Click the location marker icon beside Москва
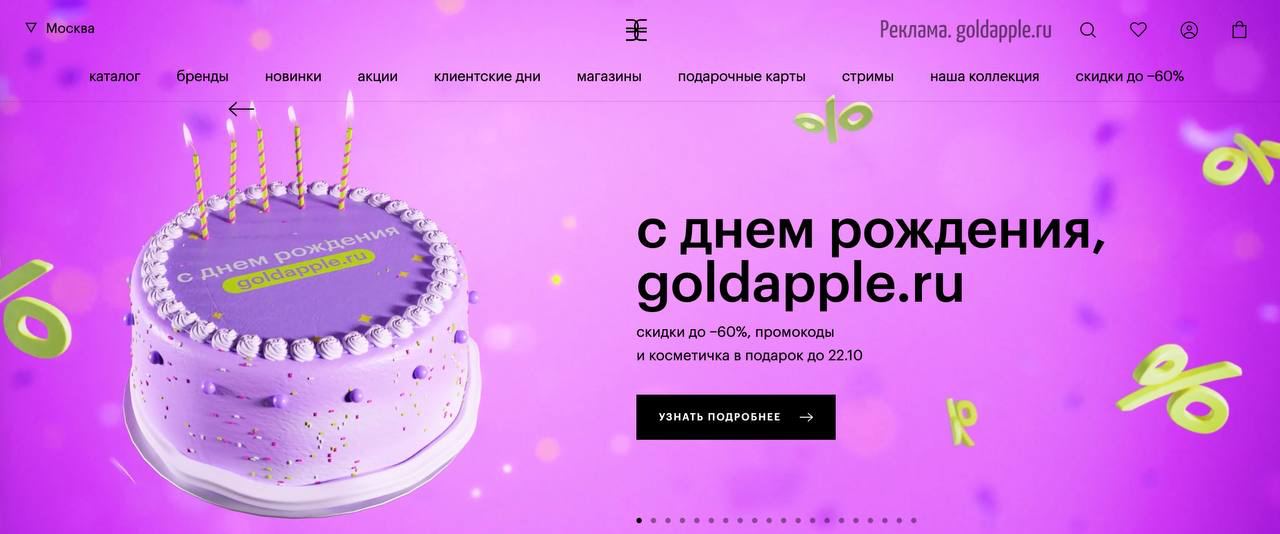1280x534 pixels. [31, 28]
